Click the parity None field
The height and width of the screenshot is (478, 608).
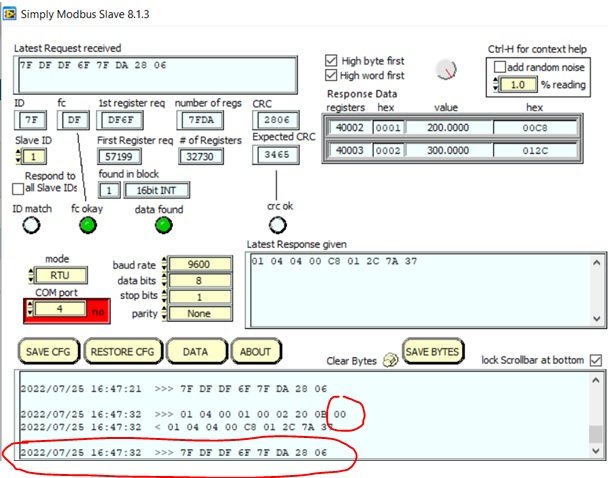(x=200, y=313)
